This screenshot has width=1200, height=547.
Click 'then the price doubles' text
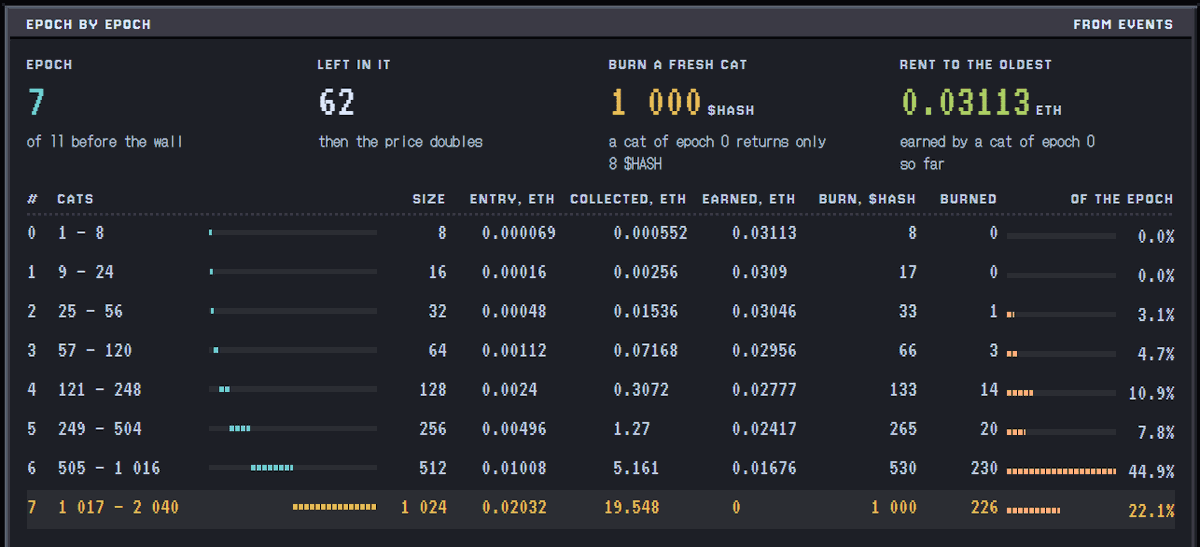coord(400,142)
